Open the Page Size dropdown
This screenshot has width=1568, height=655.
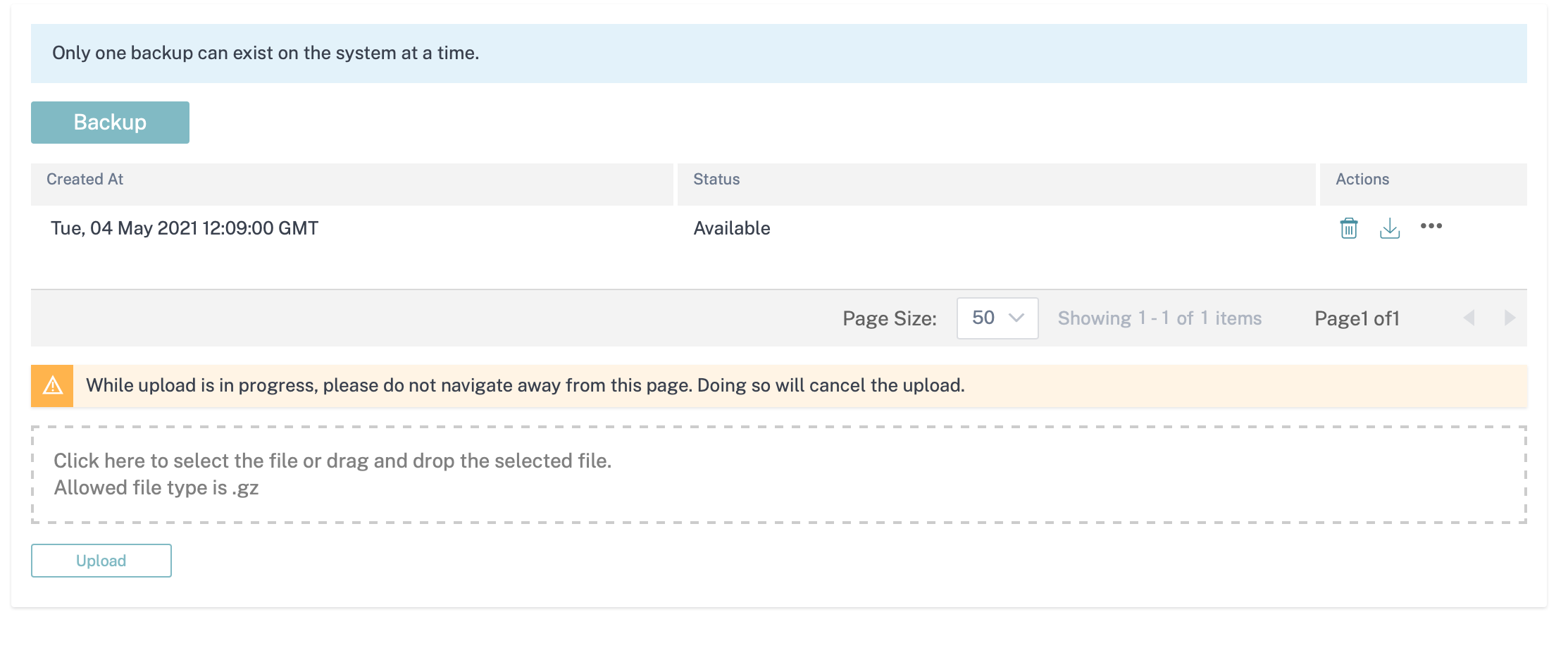coord(997,318)
